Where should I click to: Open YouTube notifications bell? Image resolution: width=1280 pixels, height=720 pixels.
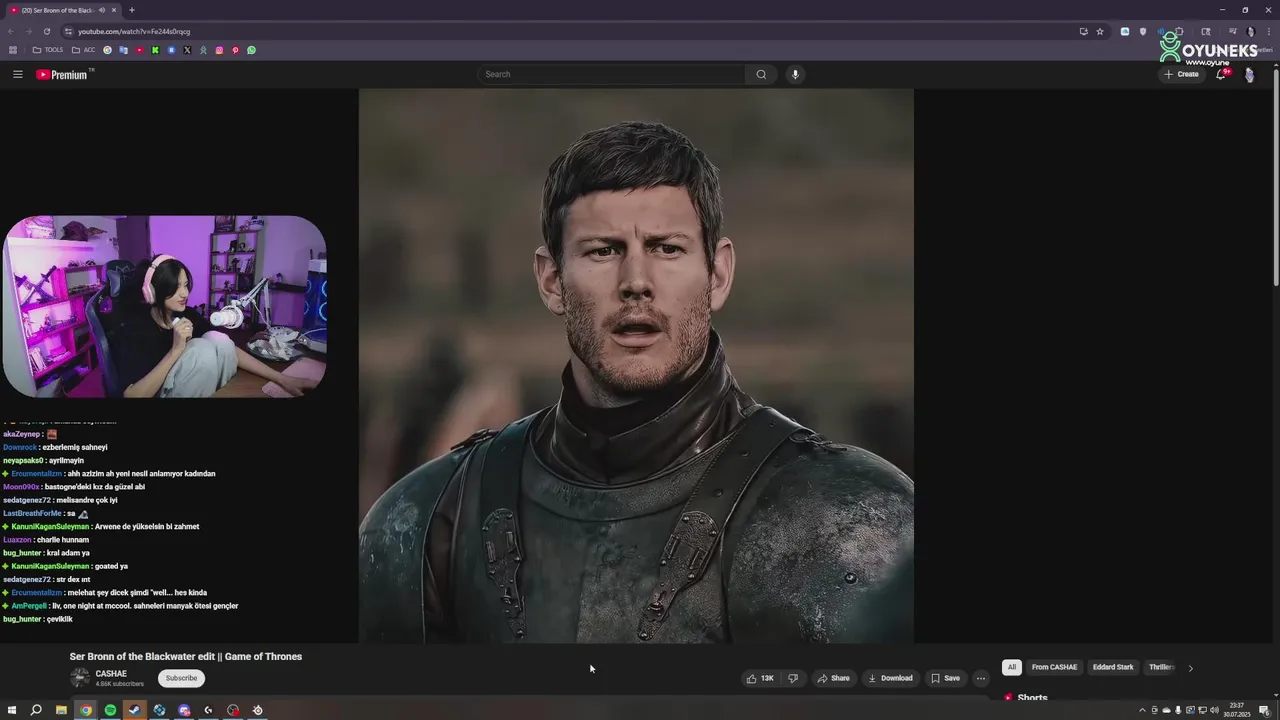pos(1221,74)
